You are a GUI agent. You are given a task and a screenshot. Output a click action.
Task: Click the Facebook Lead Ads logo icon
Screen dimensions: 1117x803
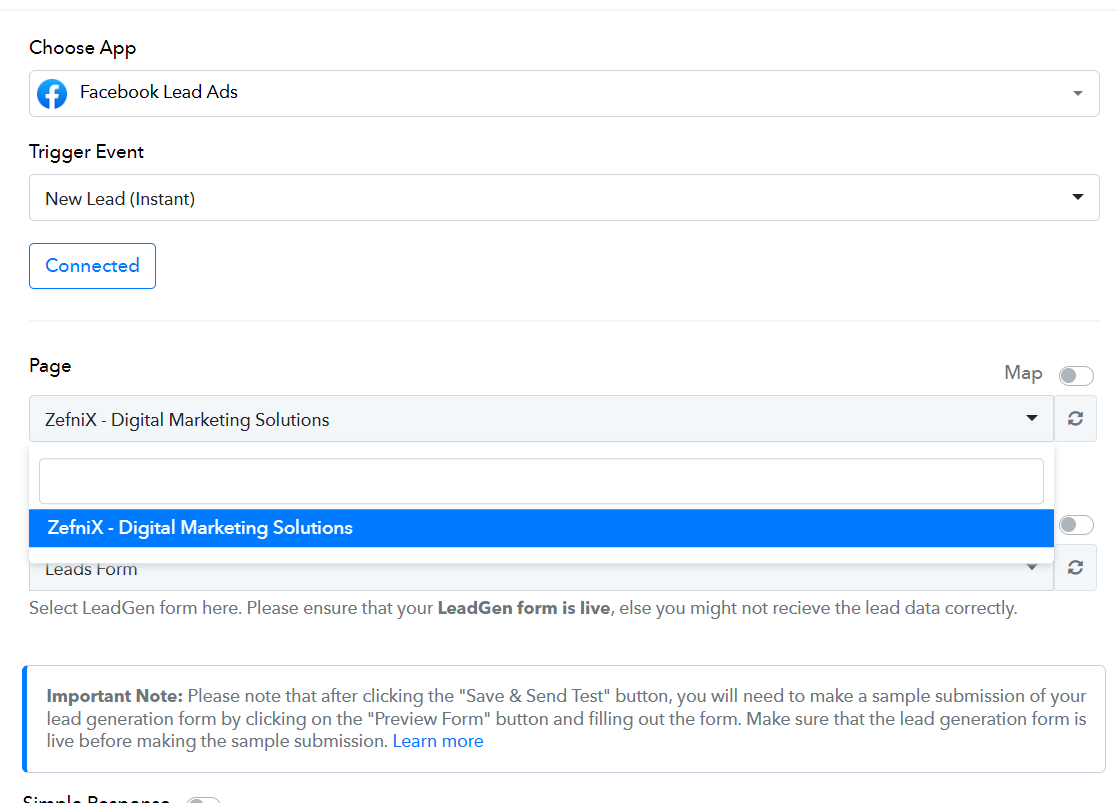point(52,93)
